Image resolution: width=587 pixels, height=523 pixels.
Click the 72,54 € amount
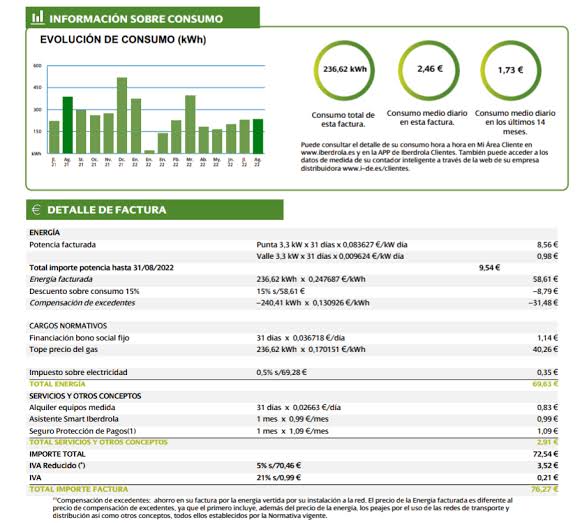(x=545, y=454)
